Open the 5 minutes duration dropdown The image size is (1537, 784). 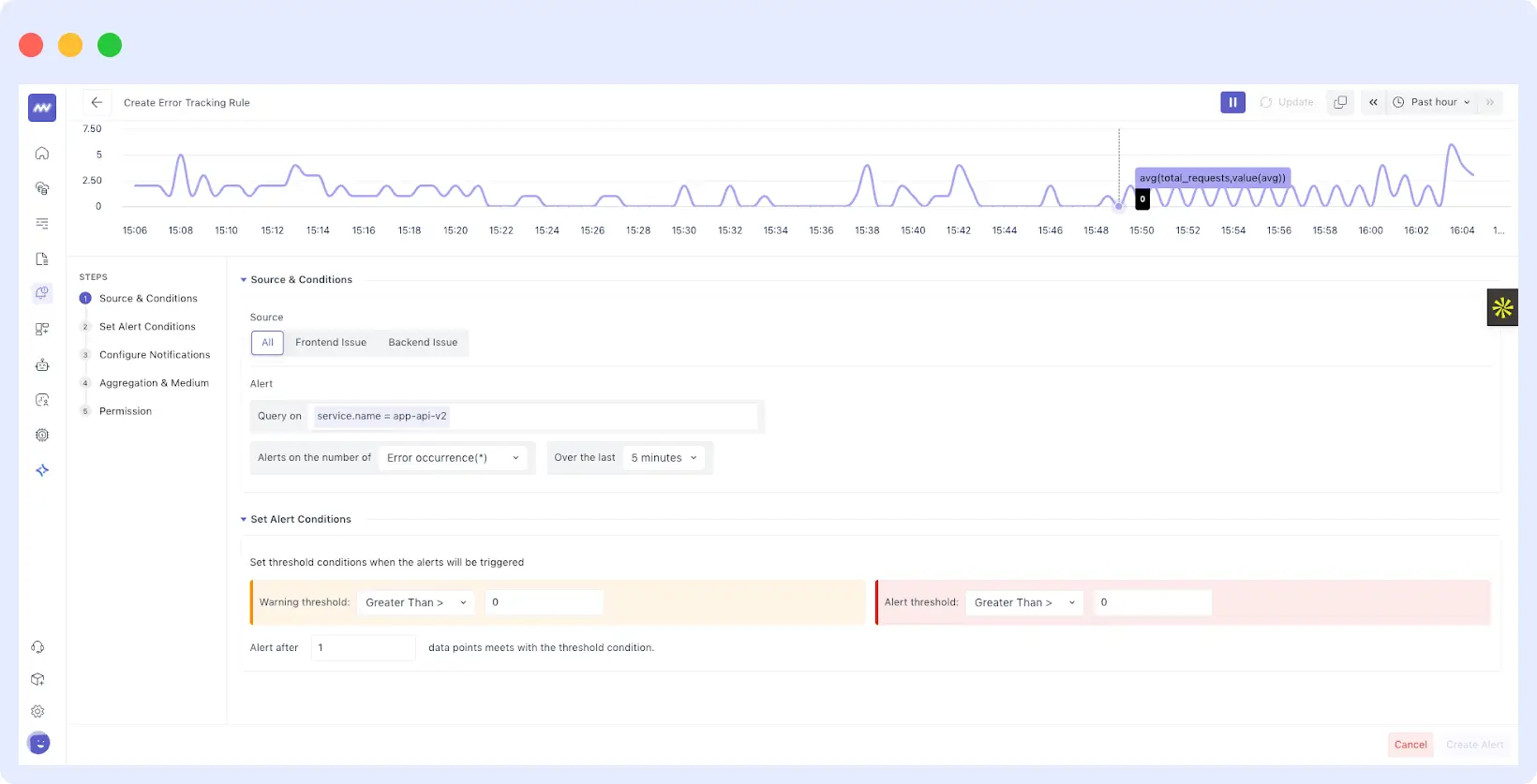pos(664,458)
